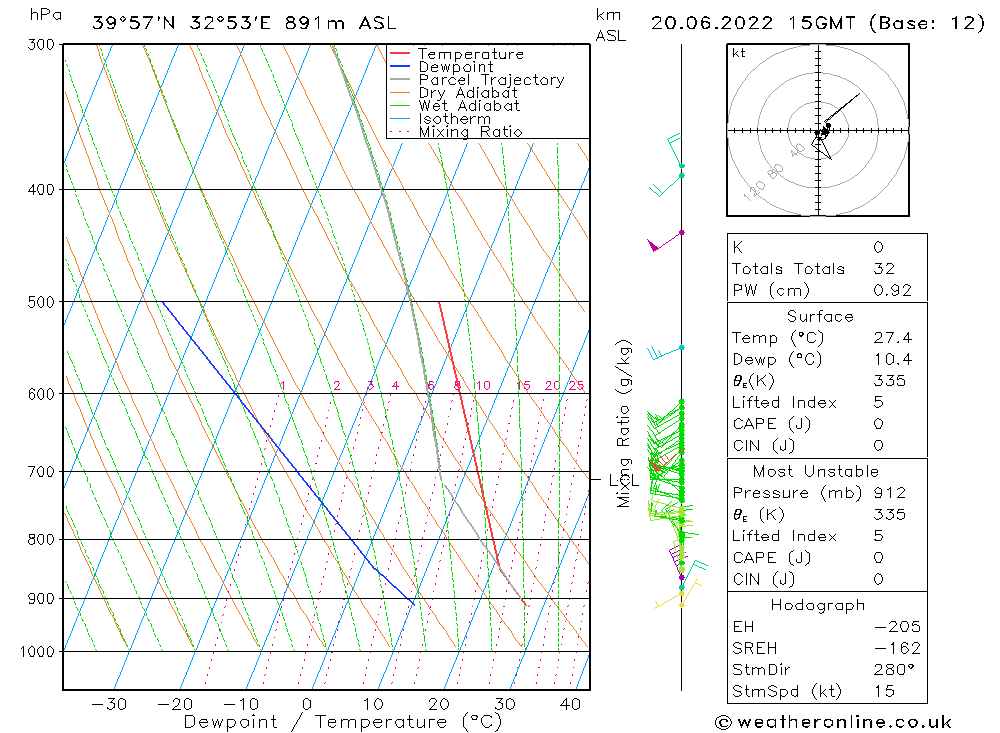
Task: Click the surface Dewp value '10.4'
Action: pos(893,359)
